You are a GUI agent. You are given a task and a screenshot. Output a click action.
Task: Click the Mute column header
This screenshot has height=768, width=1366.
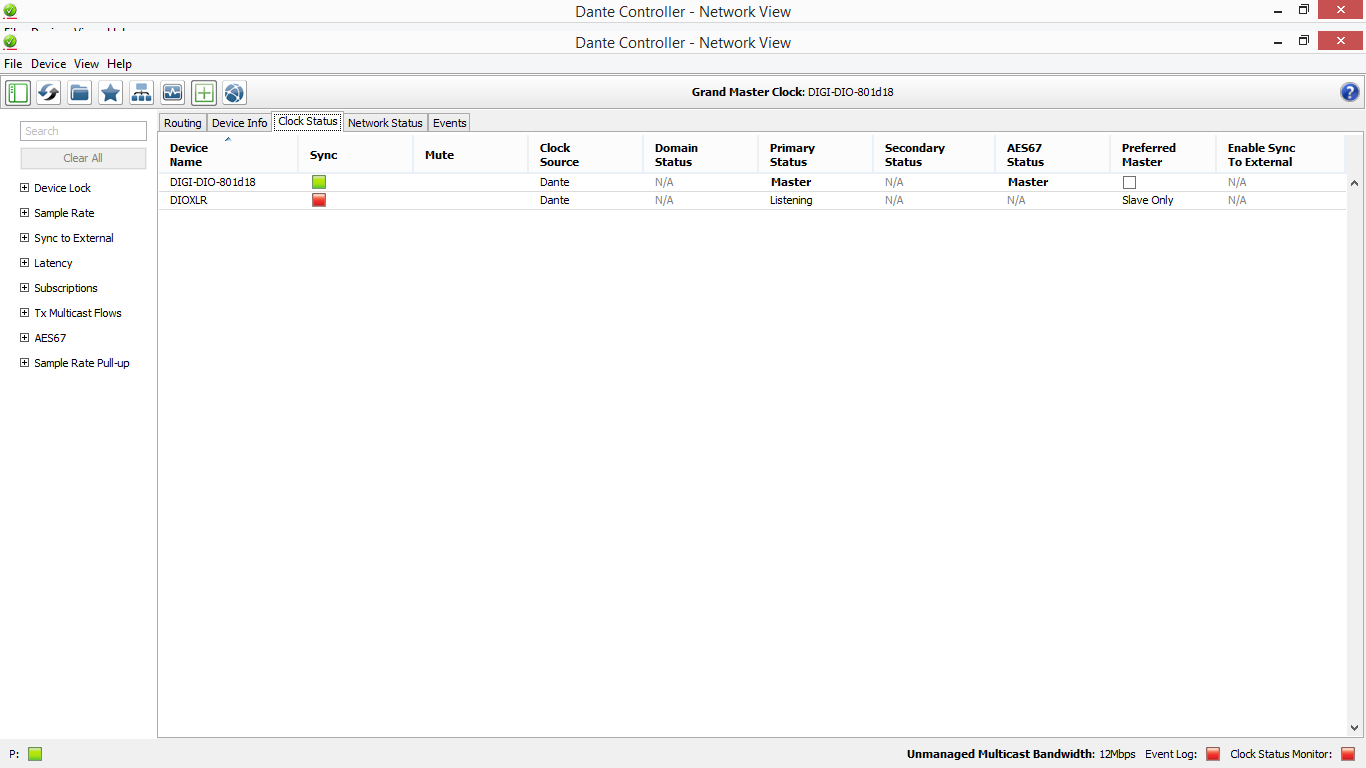(470, 155)
